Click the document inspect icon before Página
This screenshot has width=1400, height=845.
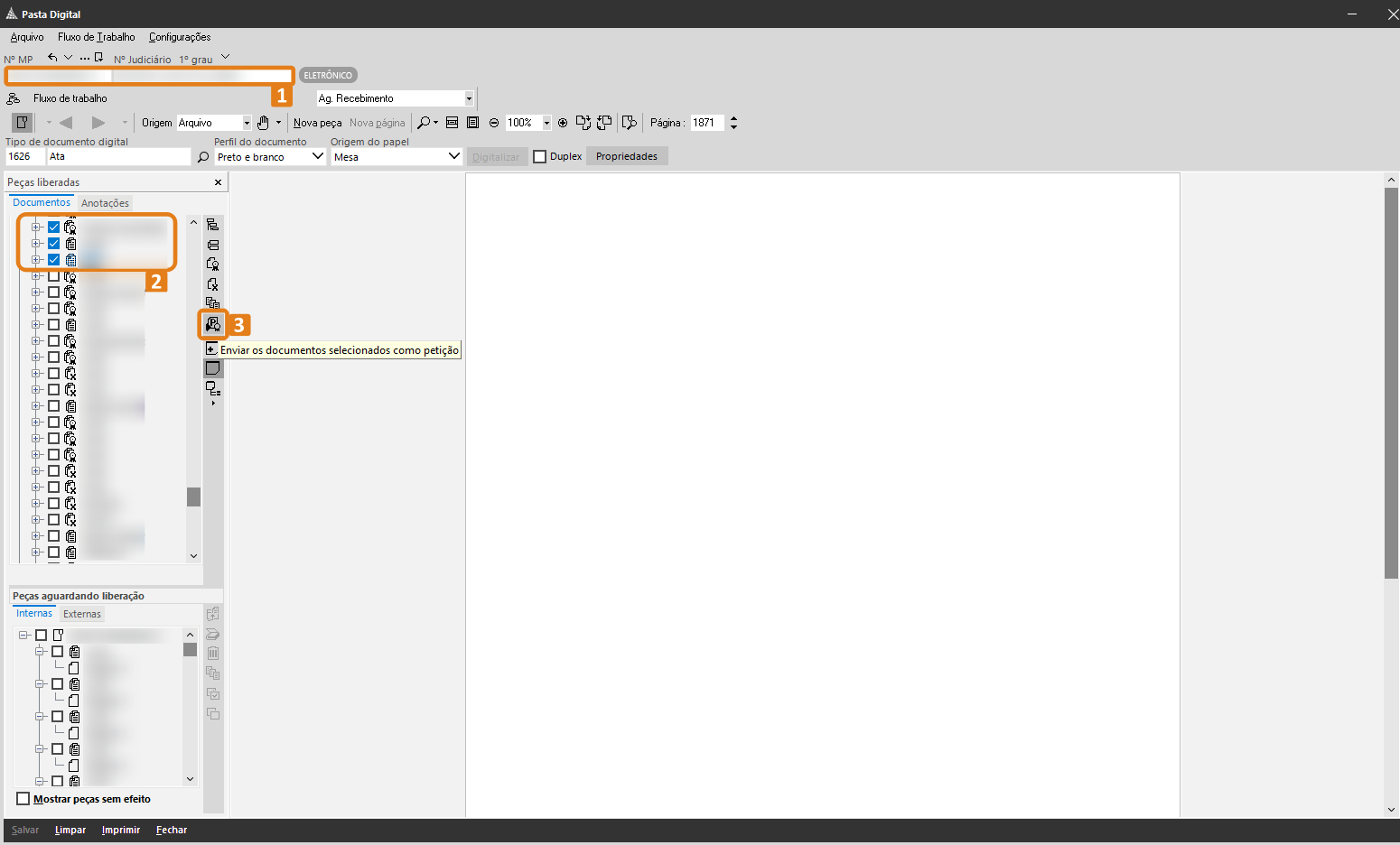pos(630,123)
